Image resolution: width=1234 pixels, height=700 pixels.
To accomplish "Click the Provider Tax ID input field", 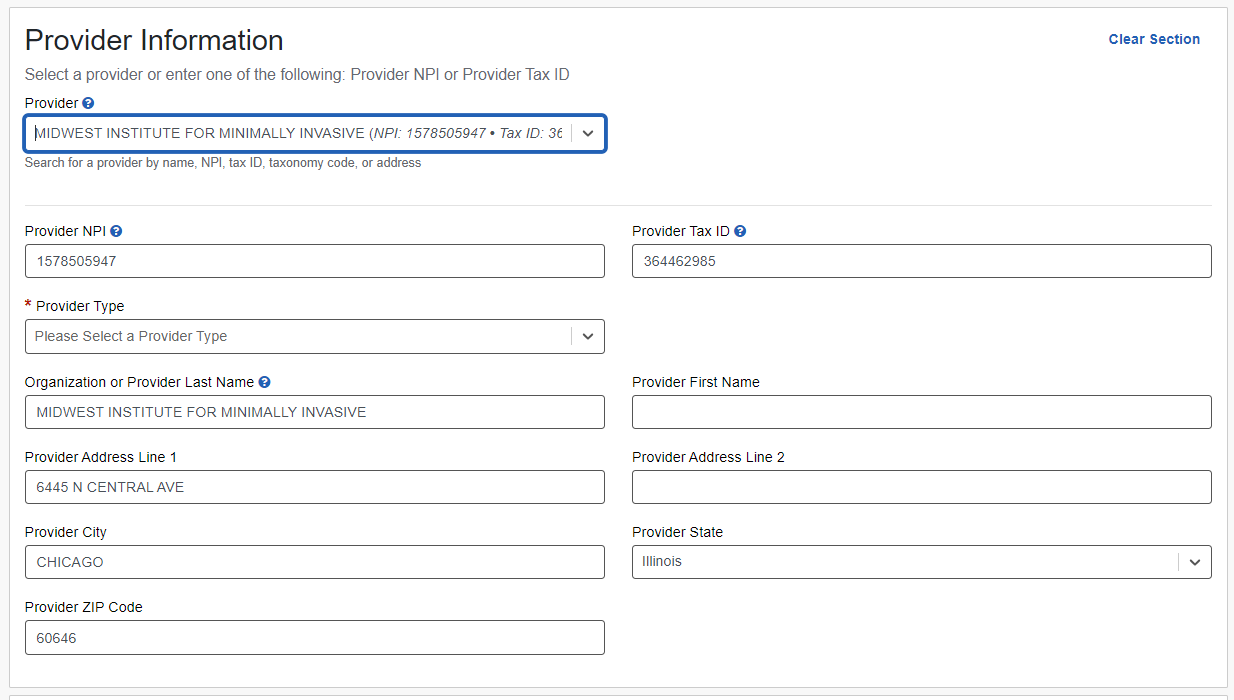I will 921,261.
